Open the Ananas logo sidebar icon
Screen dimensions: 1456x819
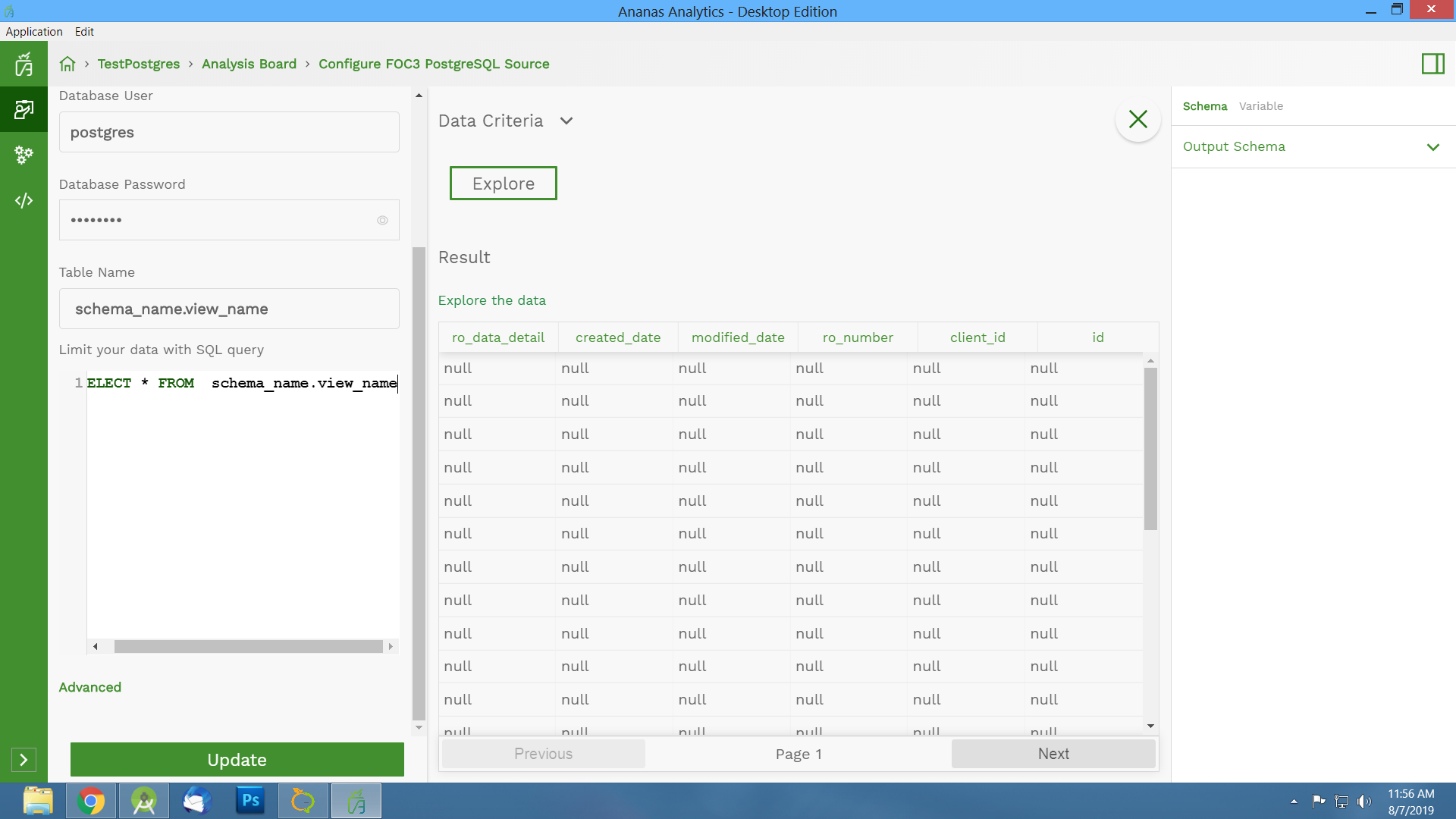(x=24, y=64)
